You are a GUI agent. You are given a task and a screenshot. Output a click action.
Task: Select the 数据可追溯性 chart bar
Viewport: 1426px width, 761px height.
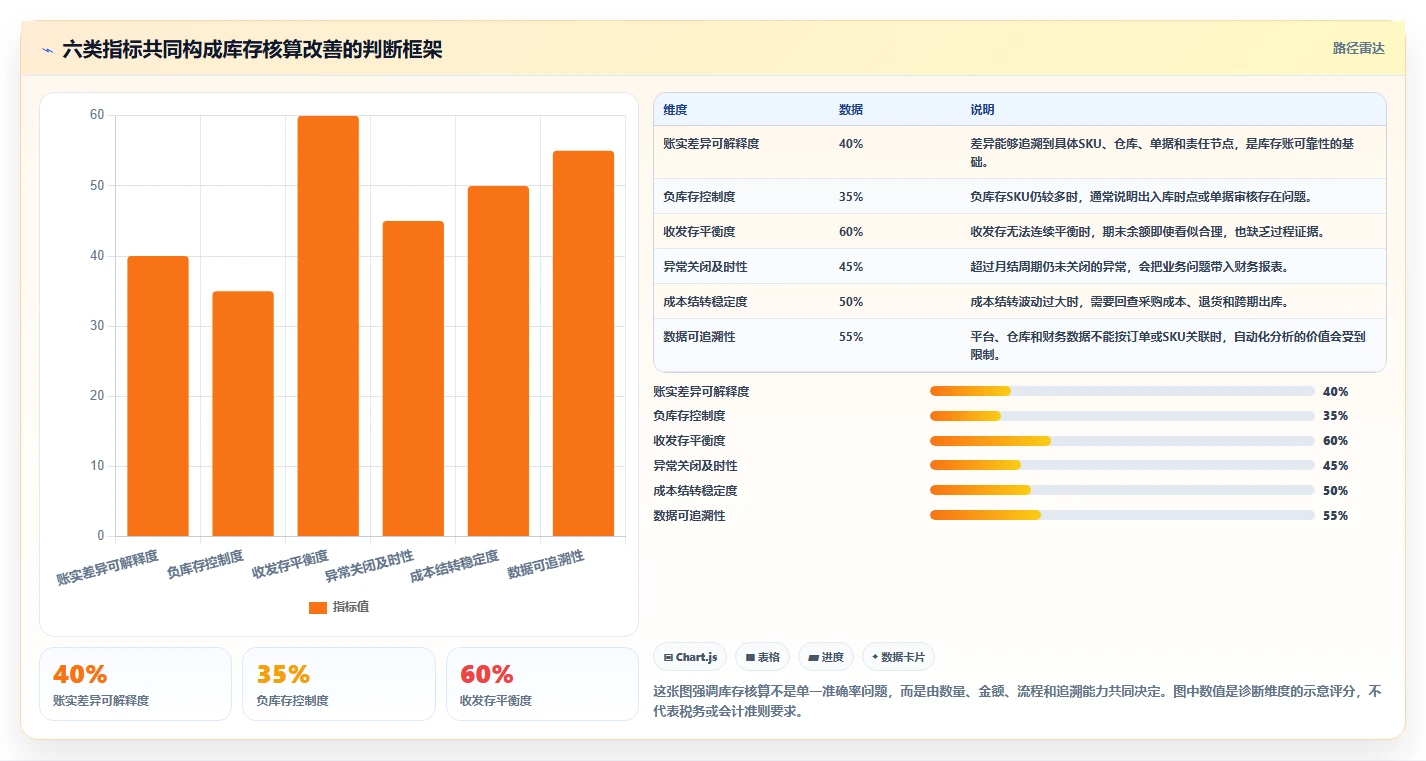583,343
